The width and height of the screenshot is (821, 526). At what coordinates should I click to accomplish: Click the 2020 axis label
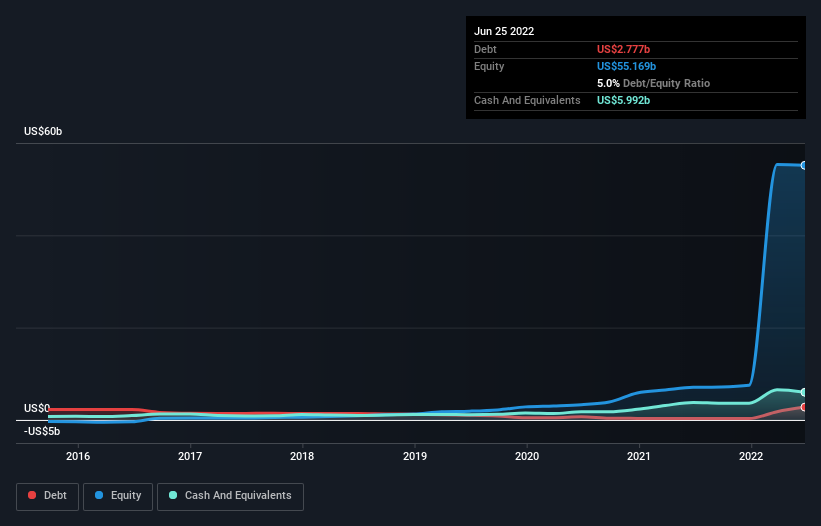527,456
